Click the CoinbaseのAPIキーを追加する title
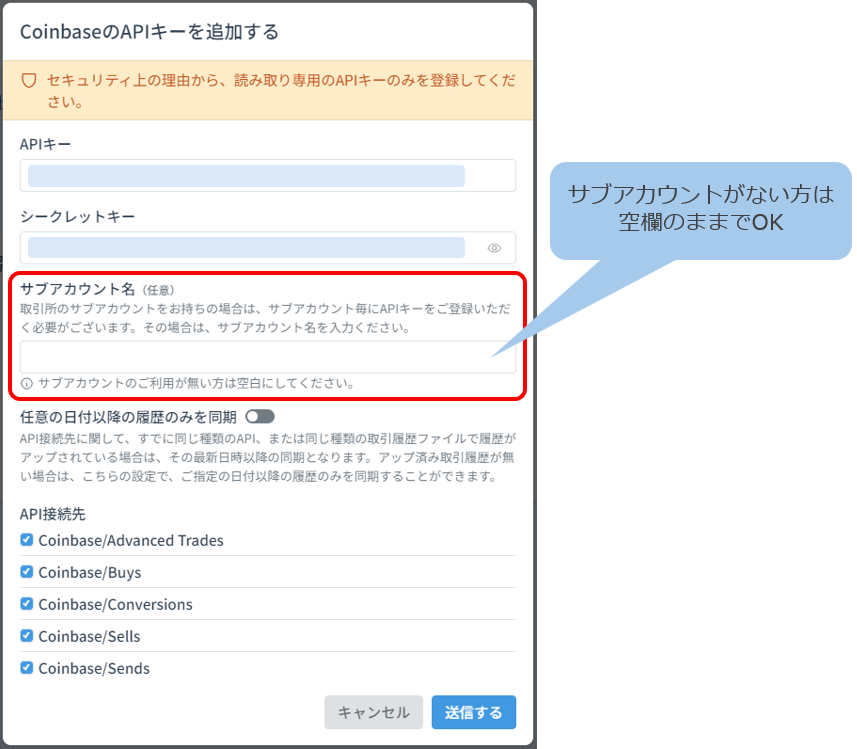This screenshot has width=857, height=749. (149, 32)
